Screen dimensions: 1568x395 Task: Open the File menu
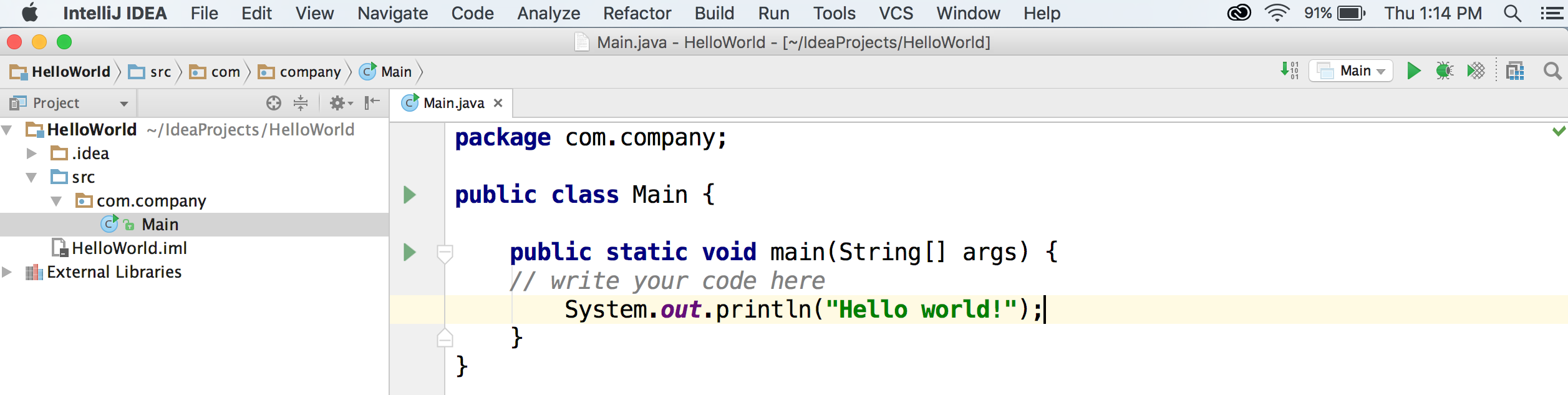(x=204, y=13)
